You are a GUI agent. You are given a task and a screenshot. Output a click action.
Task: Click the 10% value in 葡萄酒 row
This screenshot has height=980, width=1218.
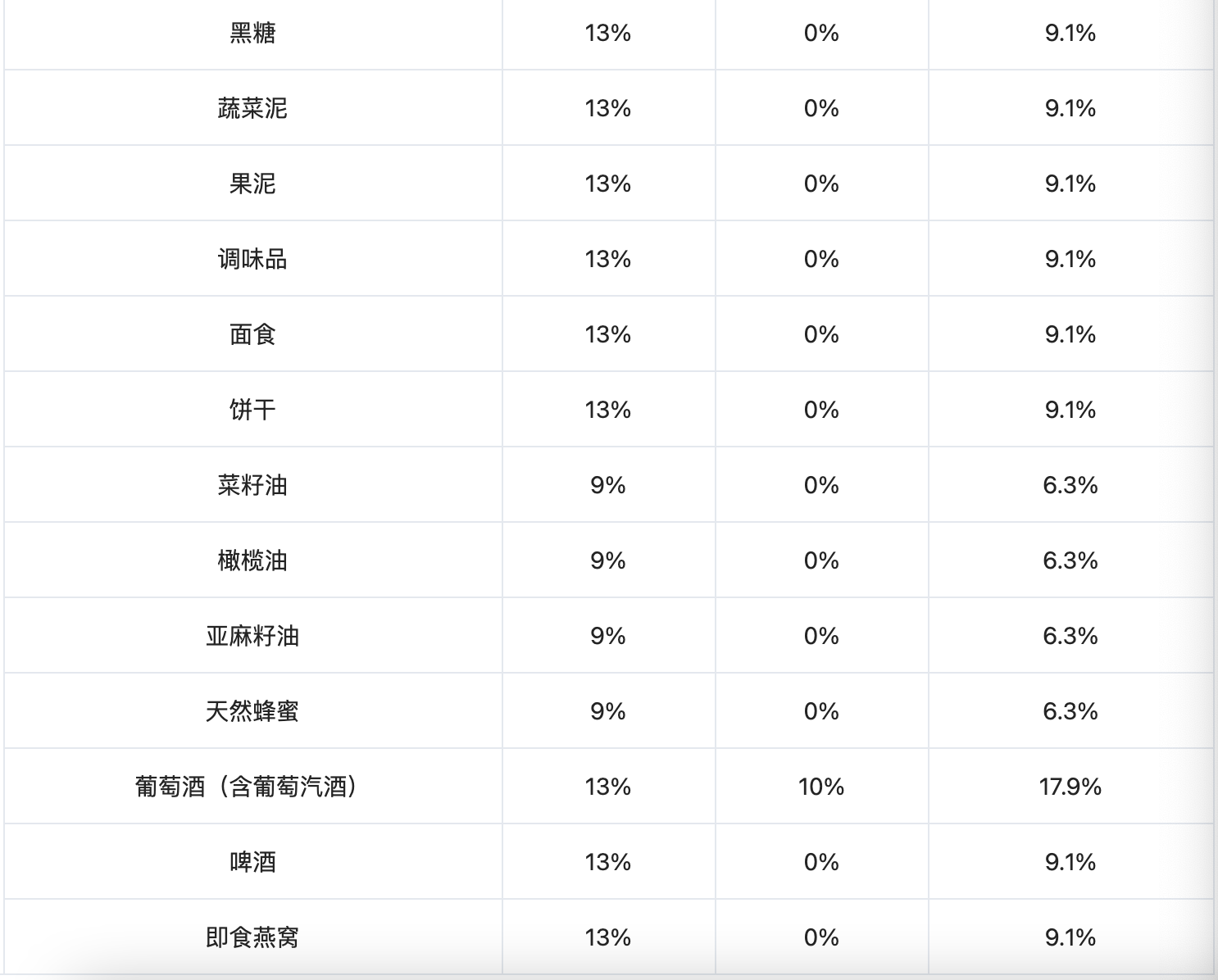coord(820,787)
